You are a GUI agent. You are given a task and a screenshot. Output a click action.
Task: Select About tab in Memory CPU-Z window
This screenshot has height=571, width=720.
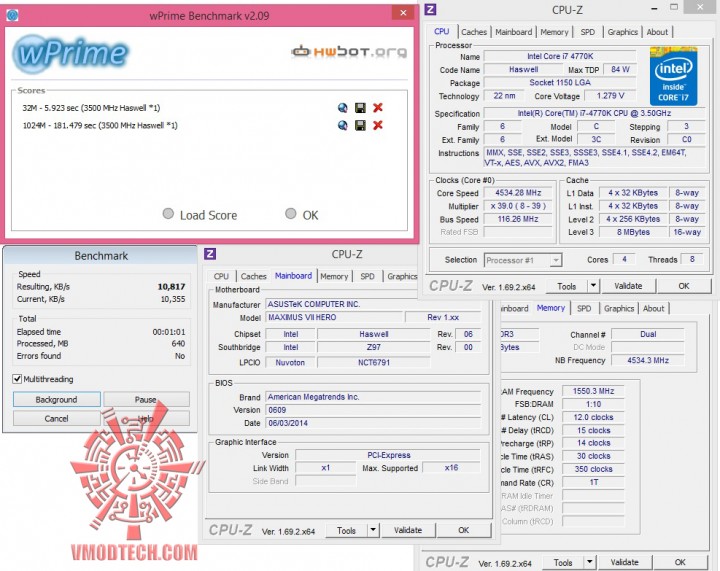point(653,308)
